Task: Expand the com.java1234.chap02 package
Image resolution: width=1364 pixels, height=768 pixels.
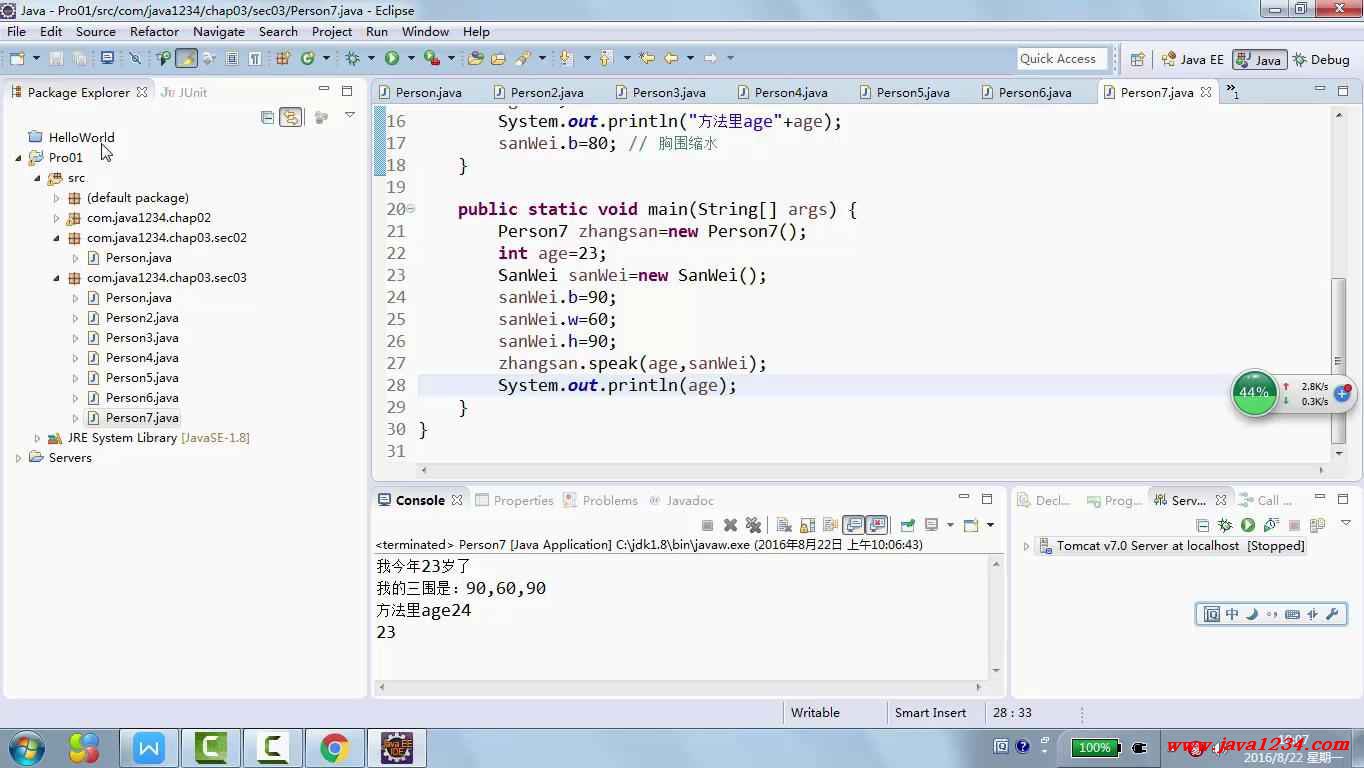Action: point(57,218)
